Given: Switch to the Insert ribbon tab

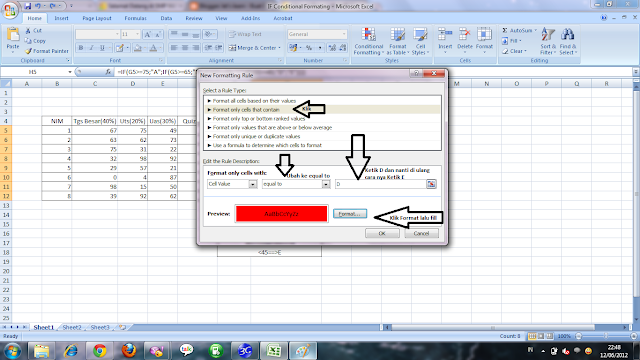Looking at the screenshot, I should pyautogui.click(x=61, y=18).
